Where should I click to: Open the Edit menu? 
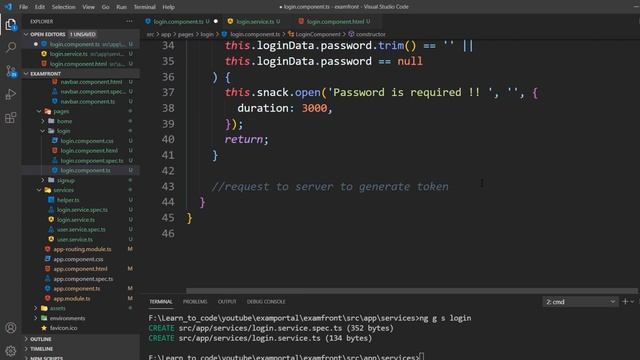[x=40, y=7]
